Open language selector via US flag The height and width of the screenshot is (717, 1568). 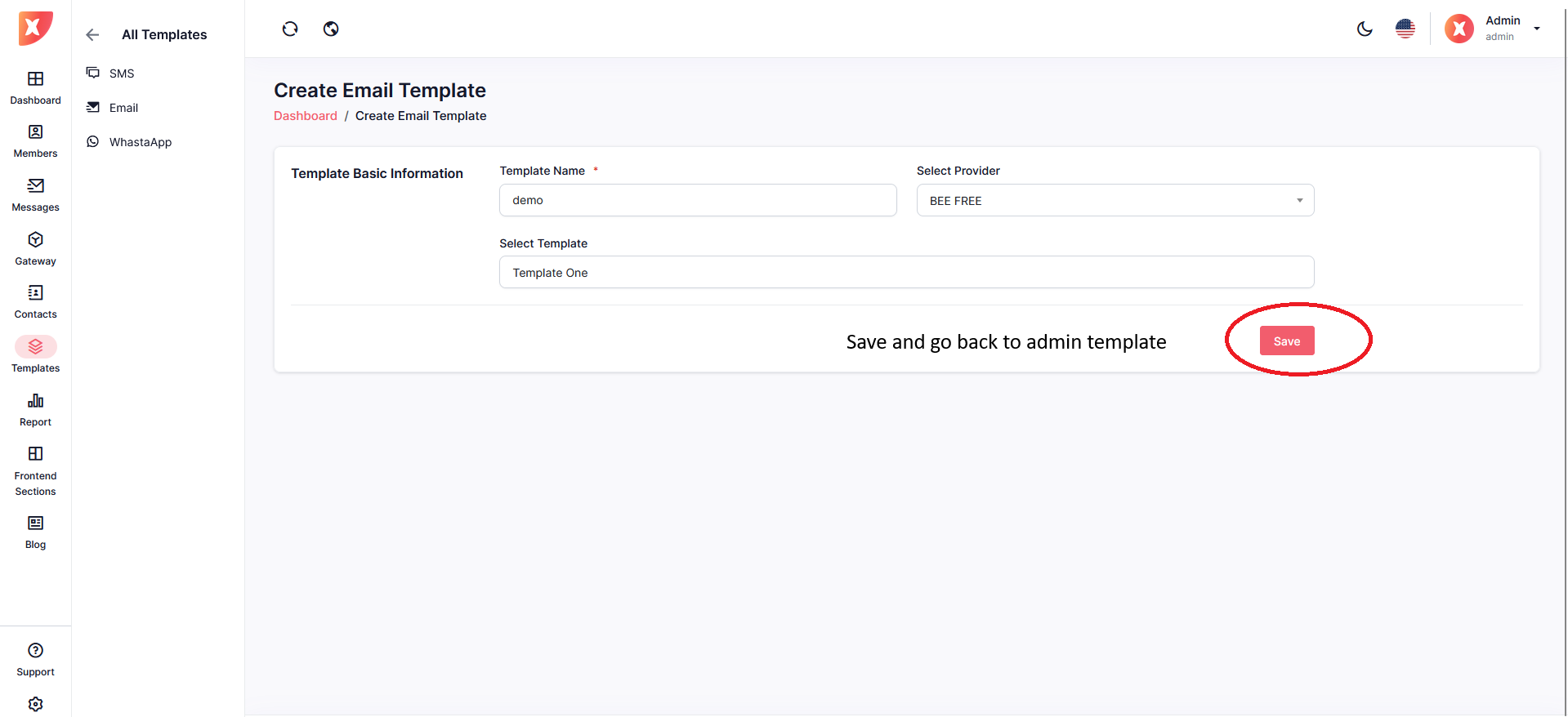pos(1405,29)
